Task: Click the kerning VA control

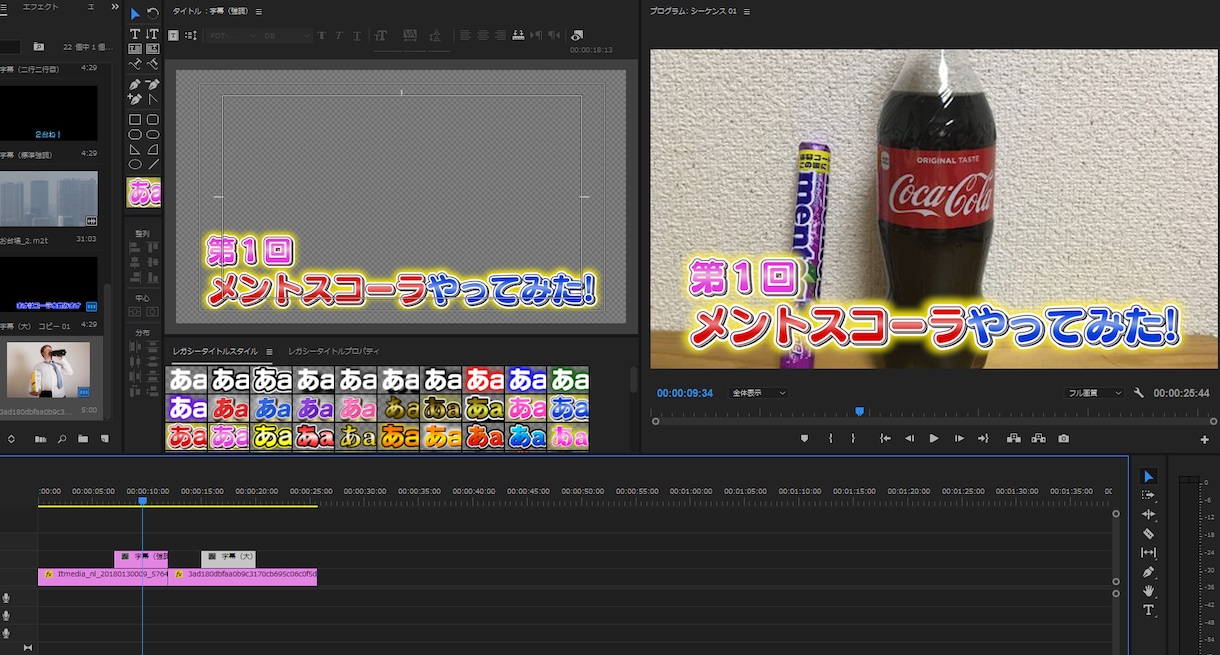Action: (409, 35)
